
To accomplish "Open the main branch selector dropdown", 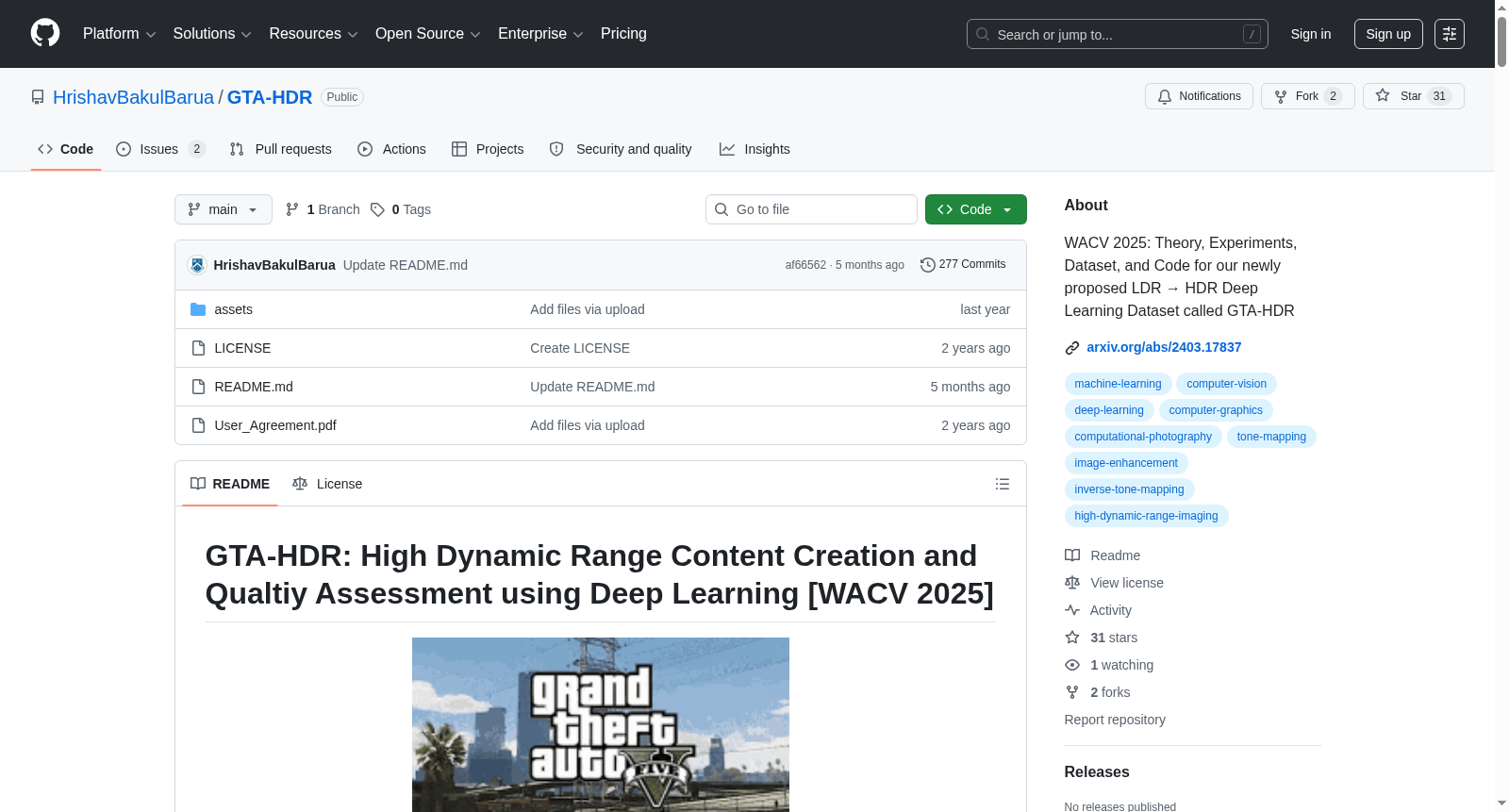I will tap(224, 209).
